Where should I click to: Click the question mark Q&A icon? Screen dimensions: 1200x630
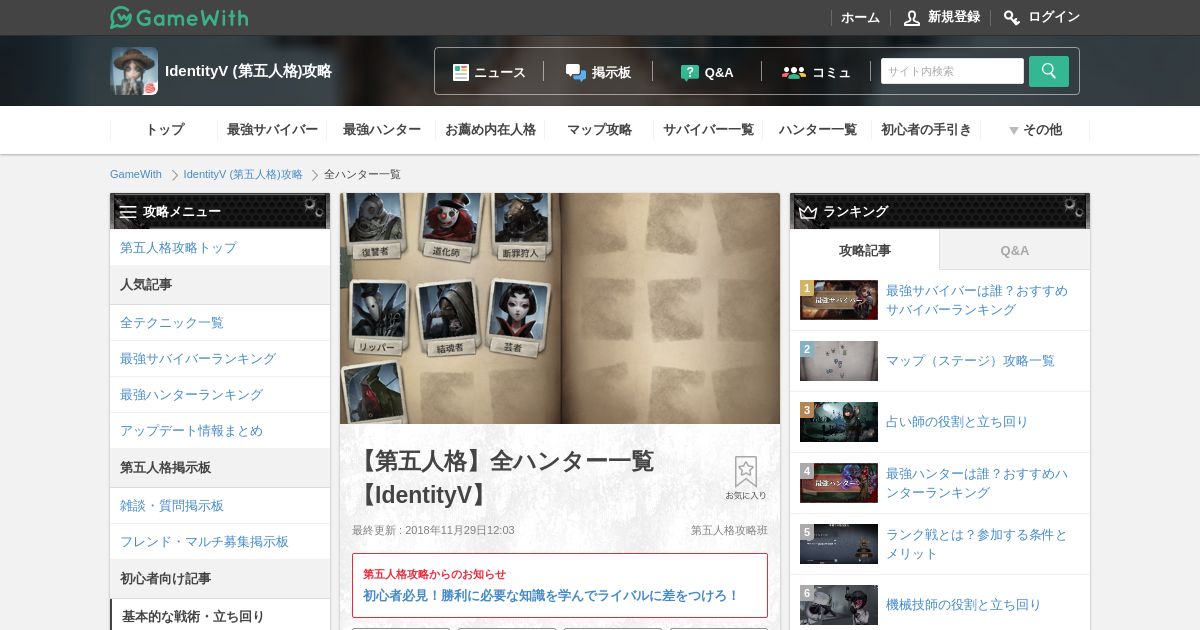click(x=690, y=72)
